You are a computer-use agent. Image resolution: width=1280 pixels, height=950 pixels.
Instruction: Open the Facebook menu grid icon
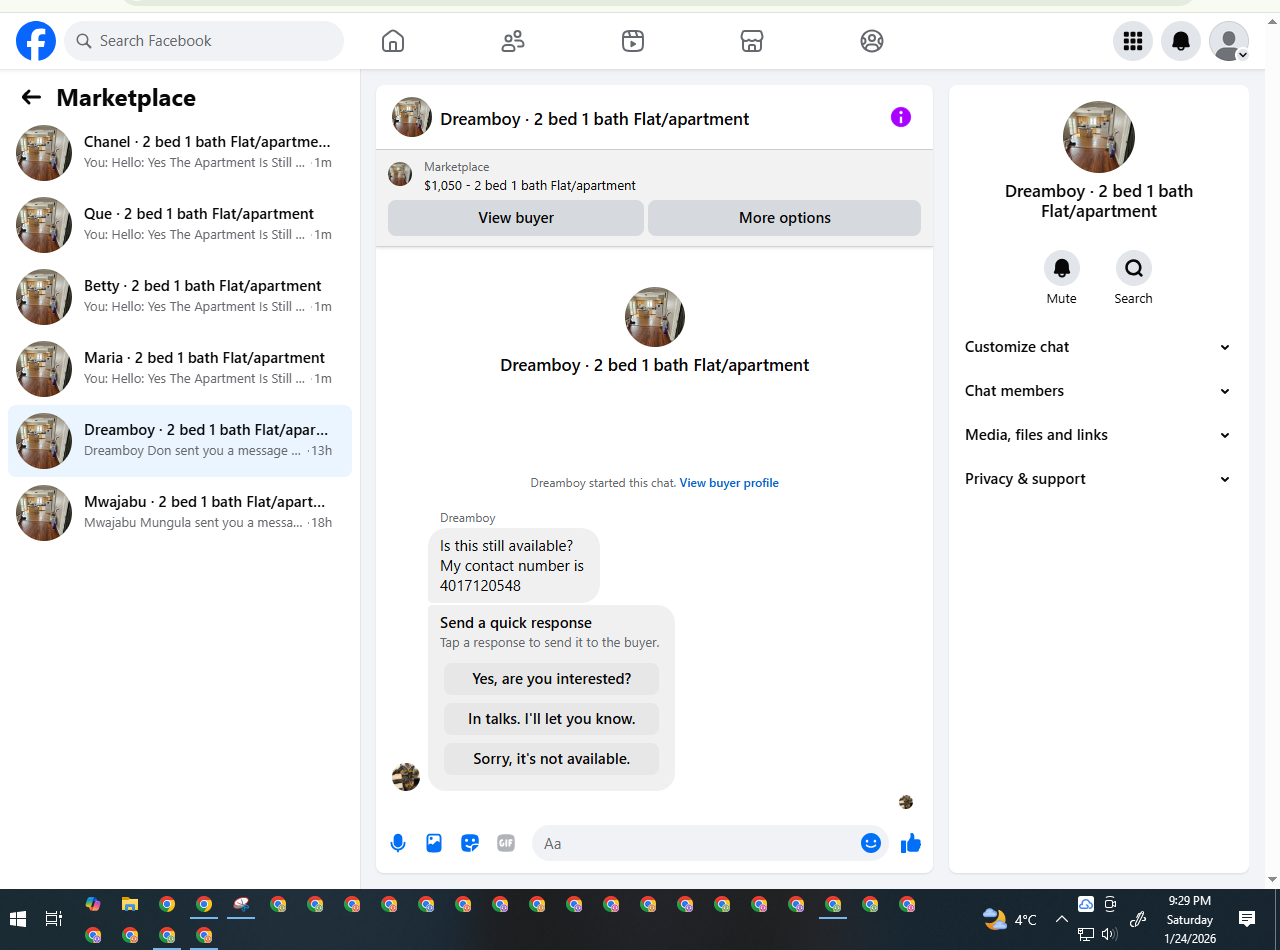pos(1133,41)
